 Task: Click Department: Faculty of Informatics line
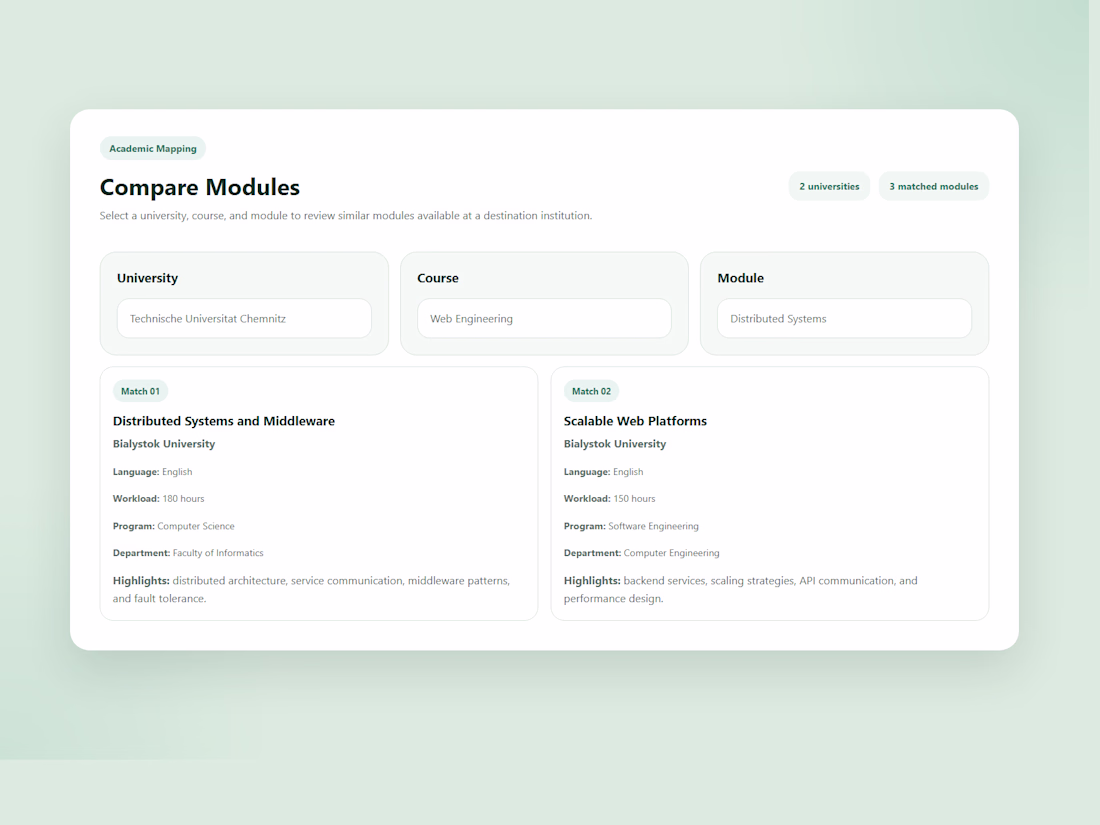tap(188, 553)
